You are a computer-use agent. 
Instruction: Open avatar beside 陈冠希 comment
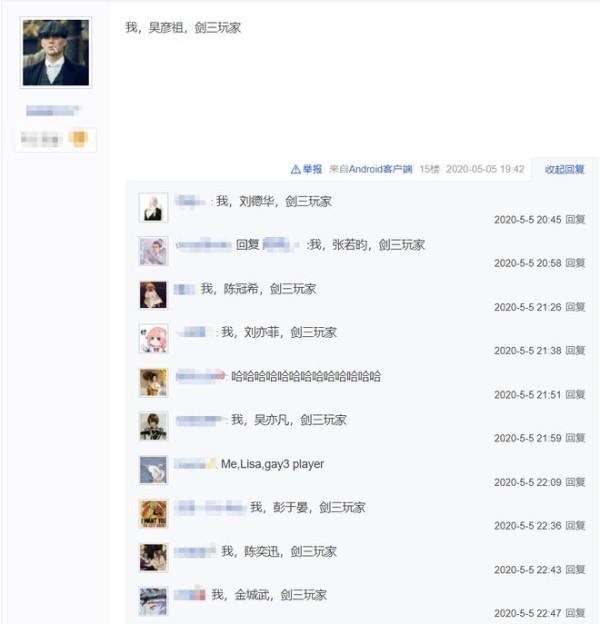(153, 295)
